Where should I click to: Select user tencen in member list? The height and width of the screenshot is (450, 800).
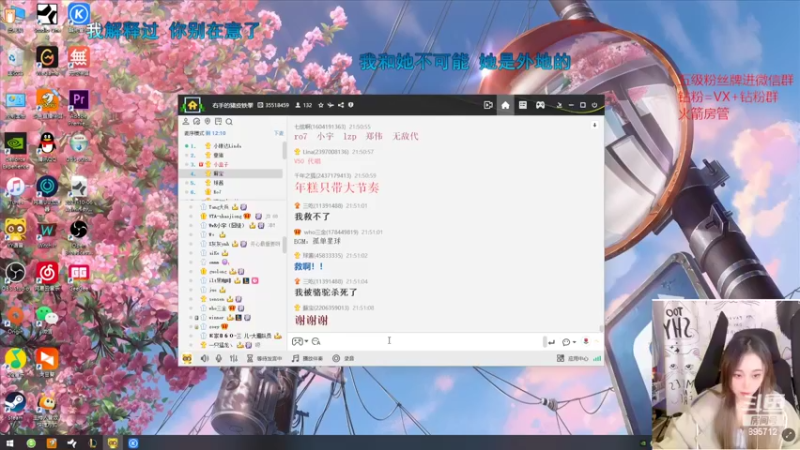(216, 299)
